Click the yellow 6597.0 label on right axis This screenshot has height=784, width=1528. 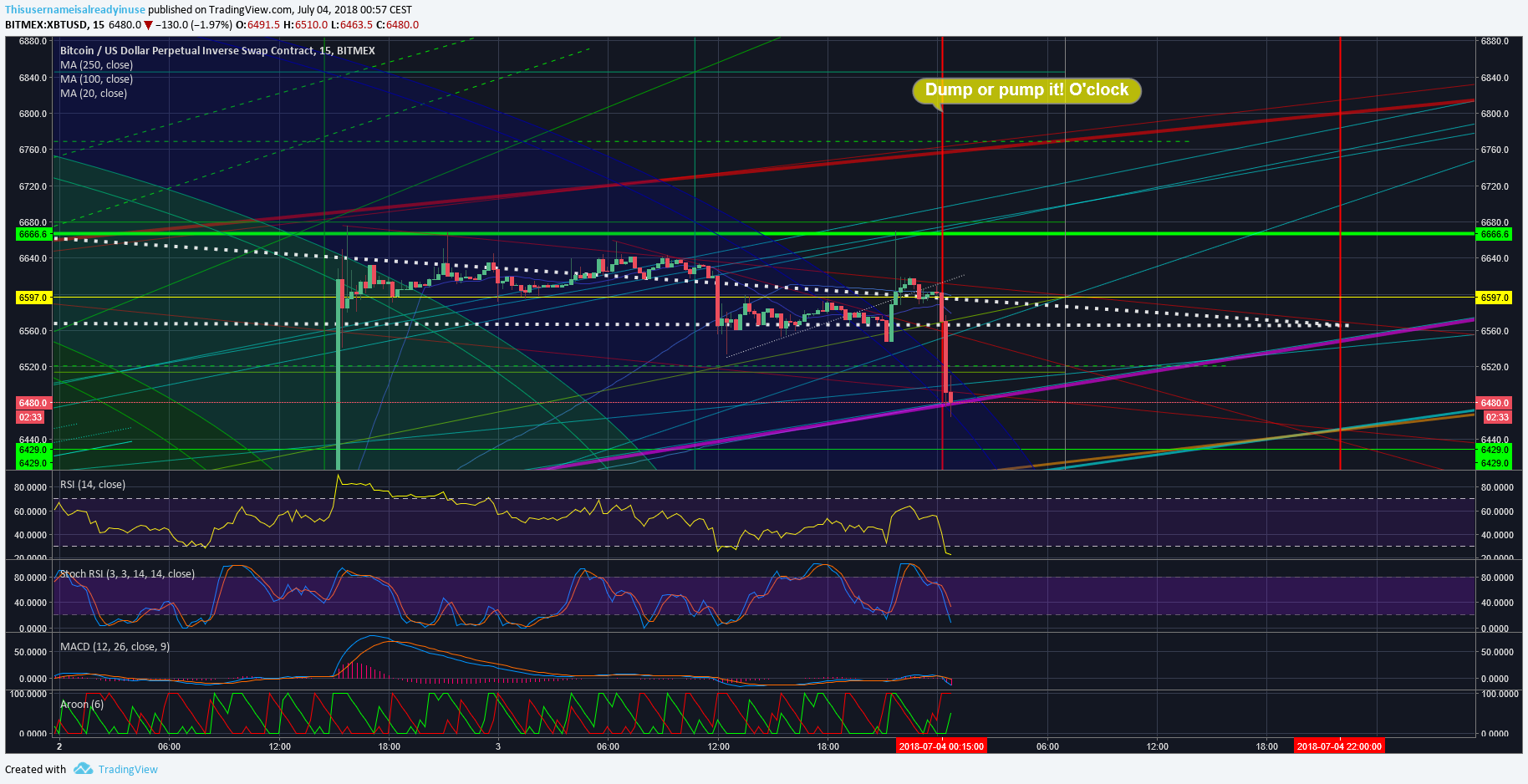coord(1495,298)
